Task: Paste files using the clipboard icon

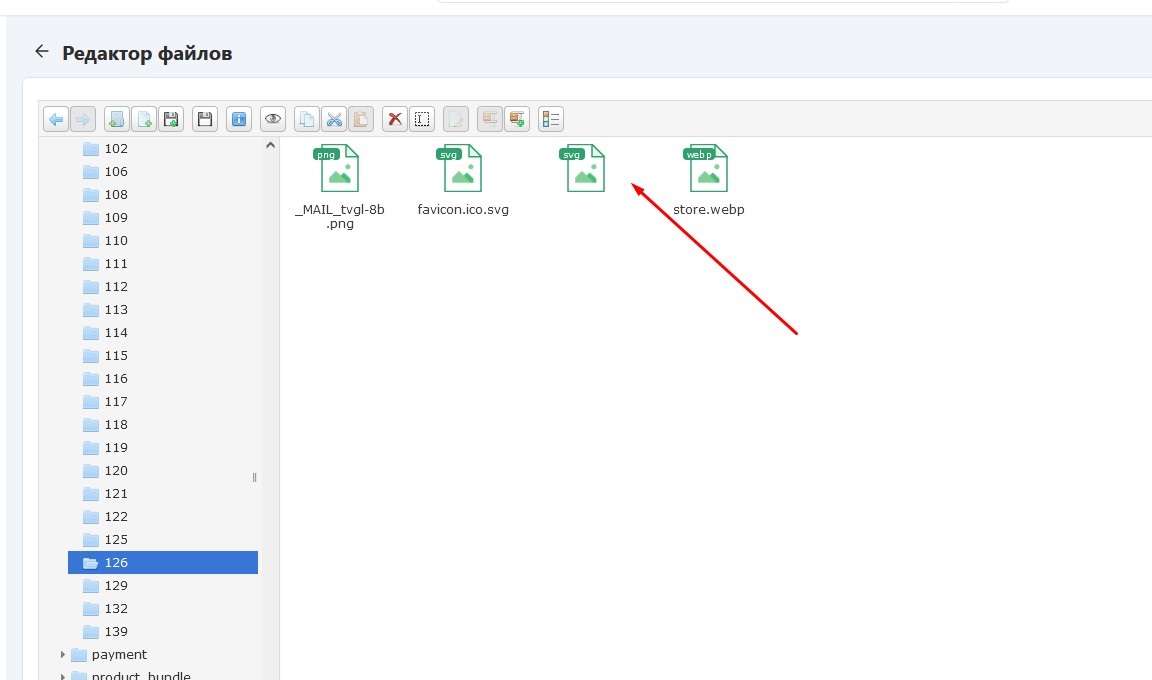Action: click(361, 119)
